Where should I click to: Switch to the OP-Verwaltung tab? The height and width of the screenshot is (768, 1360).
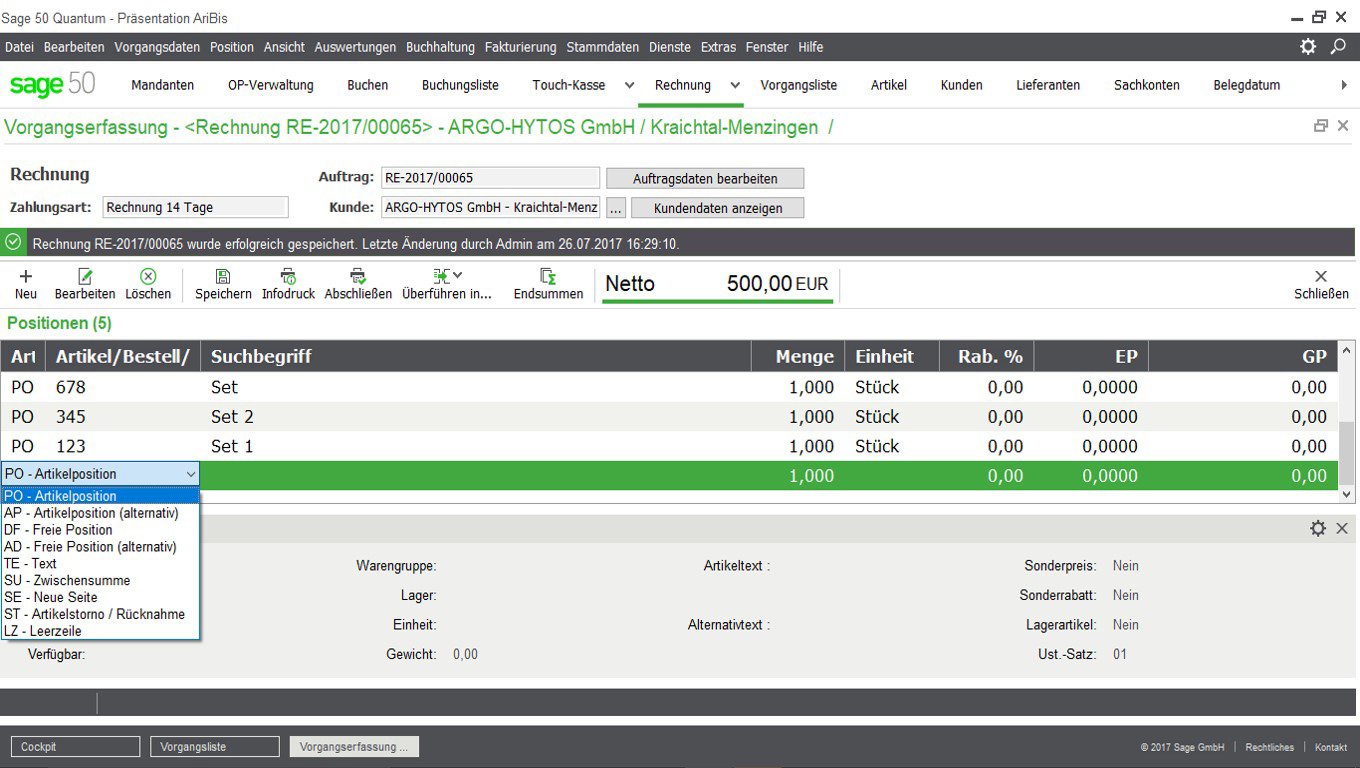pos(271,85)
